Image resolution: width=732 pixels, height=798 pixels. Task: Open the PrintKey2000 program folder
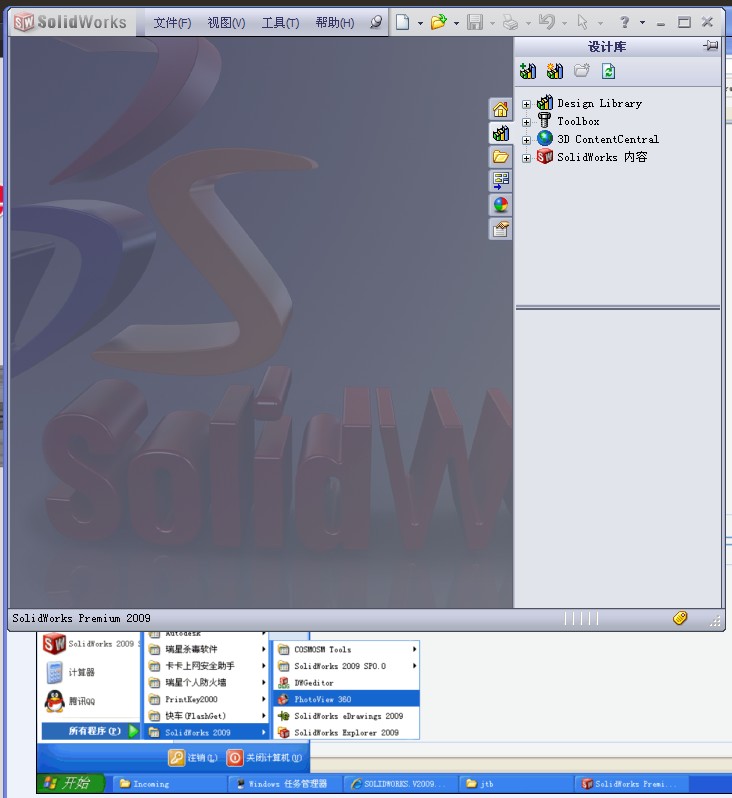pyautogui.click(x=207, y=699)
